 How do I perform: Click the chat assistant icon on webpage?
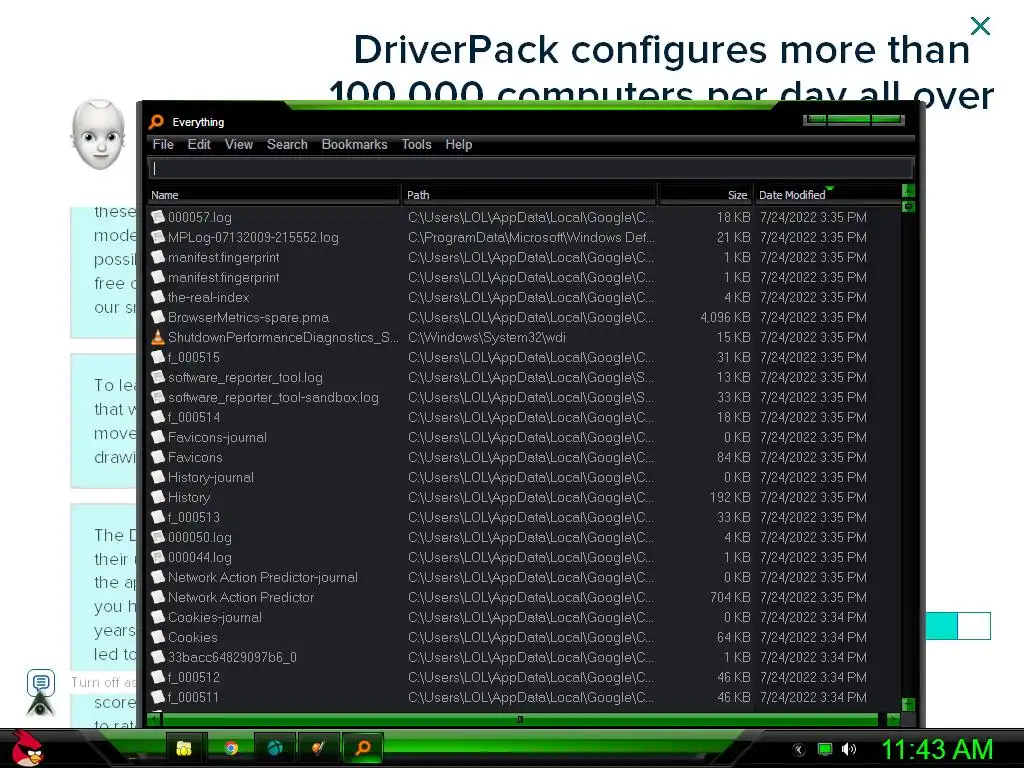tap(40, 682)
